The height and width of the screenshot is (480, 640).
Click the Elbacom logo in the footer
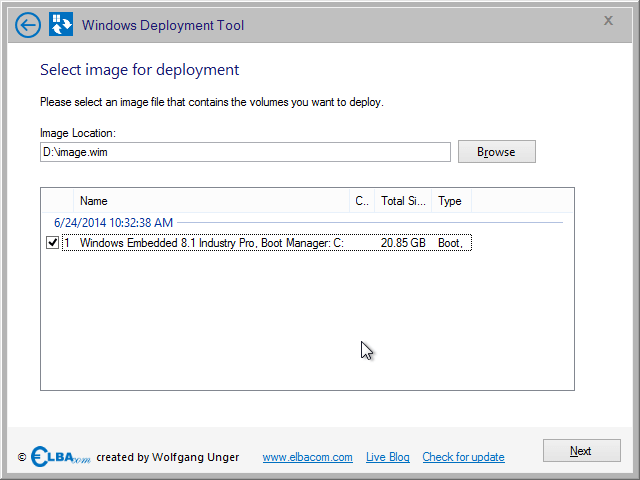[x=60, y=457]
